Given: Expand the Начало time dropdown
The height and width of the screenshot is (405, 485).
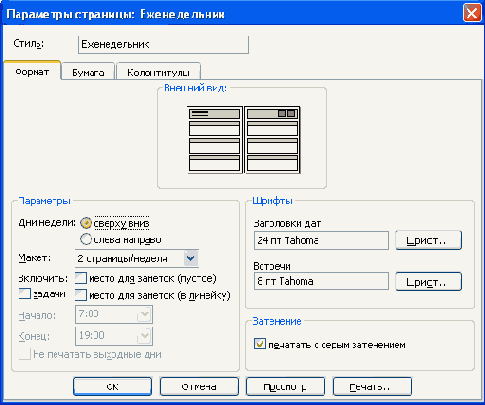Looking at the screenshot, I should 144,314.
